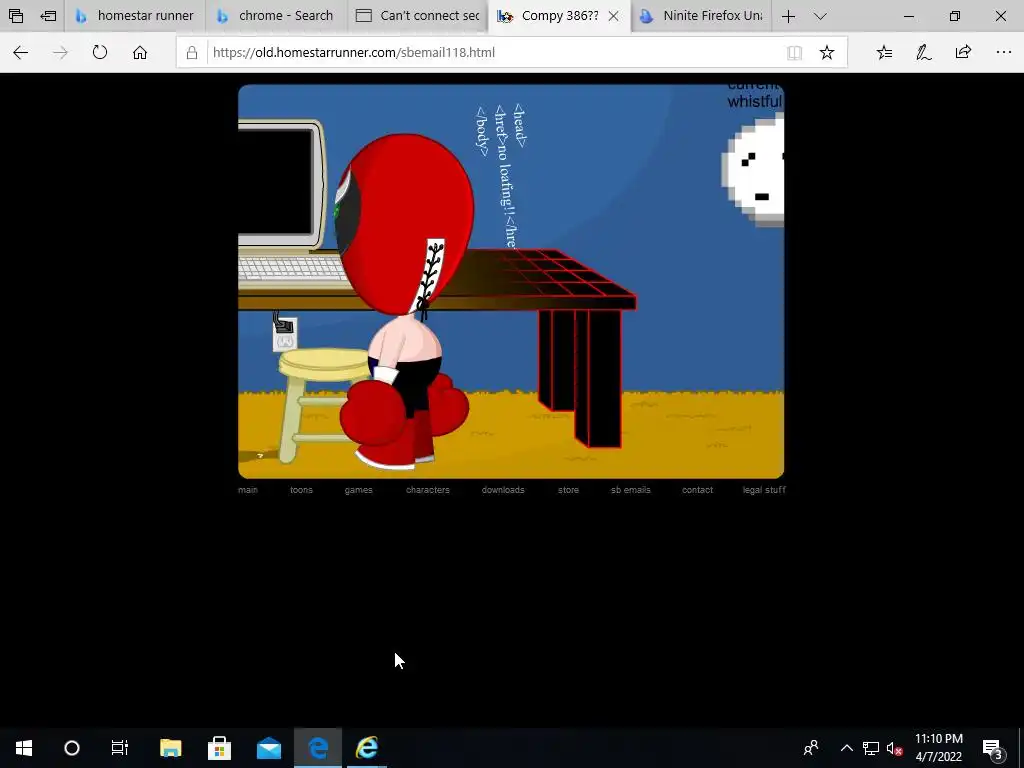Screen dimensions: 1024x768
Task: Open Settings and more menu
Action: coord(1004,52)
